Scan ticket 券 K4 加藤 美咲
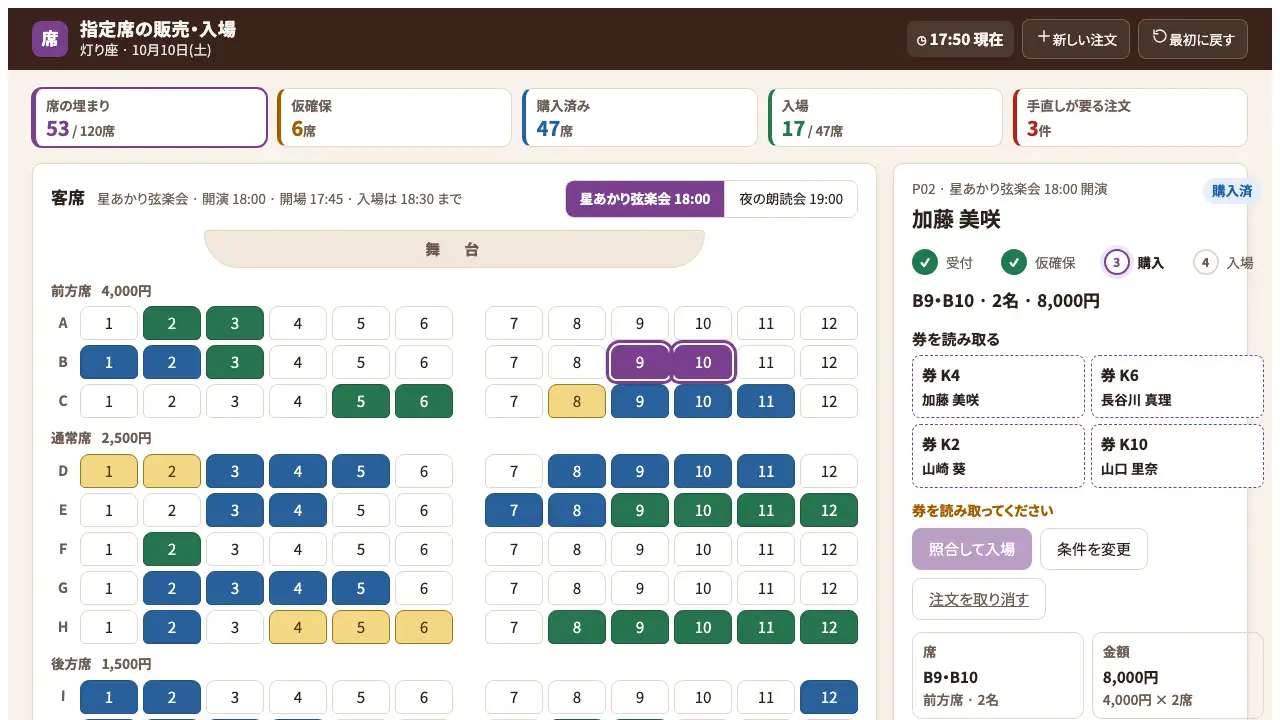Viewport: 1280px width, 720px height. coord(998,387)
